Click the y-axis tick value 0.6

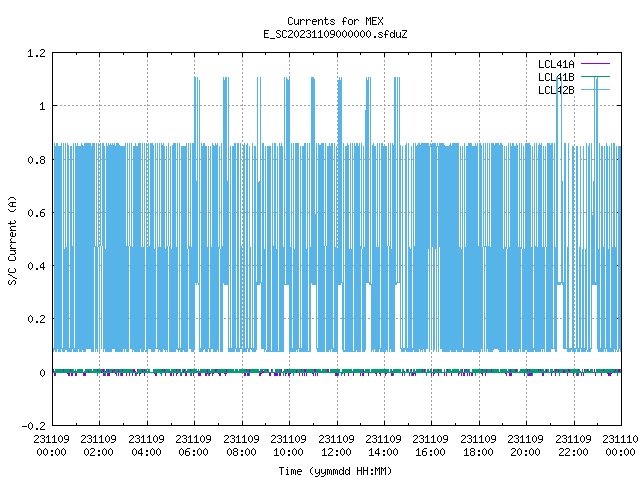[36, 213]
